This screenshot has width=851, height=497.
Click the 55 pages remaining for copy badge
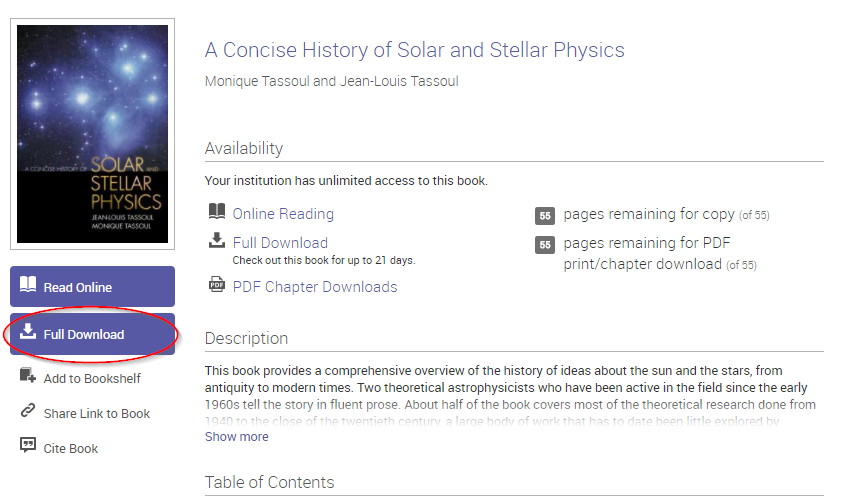[545, 214]
